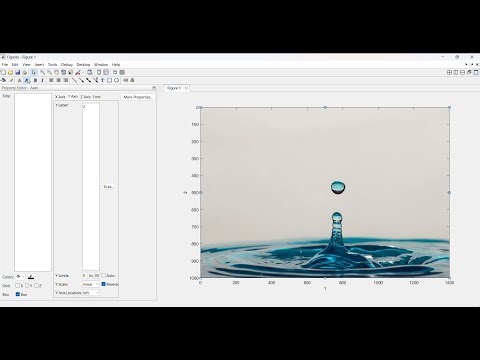
Task: Select the Insert Arrow annotation tool
Action: coord(81,80)
